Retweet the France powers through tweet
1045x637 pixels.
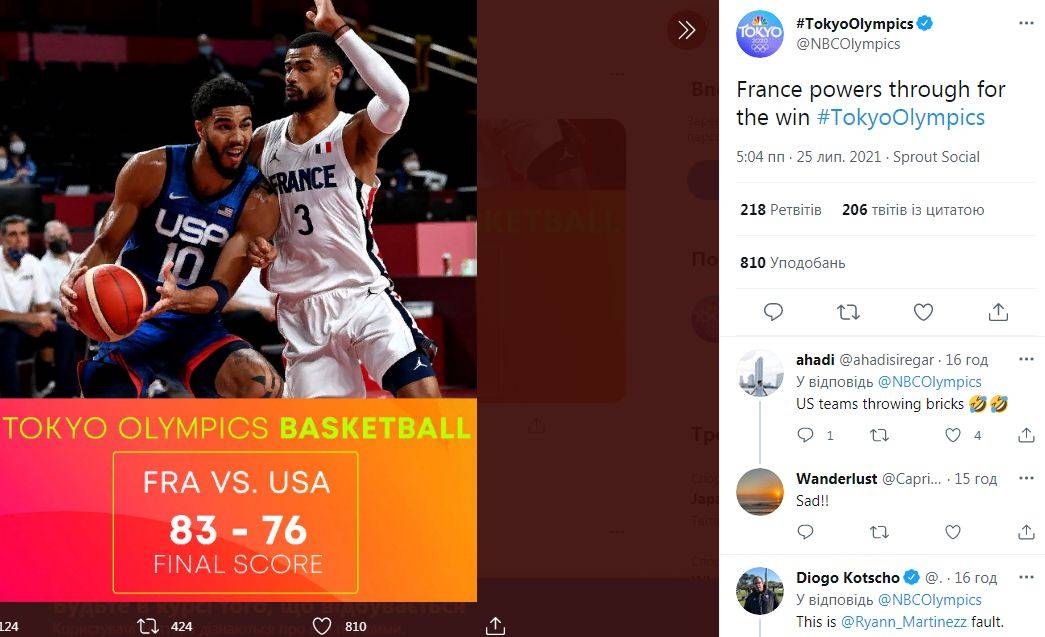[x=848, y=312]
